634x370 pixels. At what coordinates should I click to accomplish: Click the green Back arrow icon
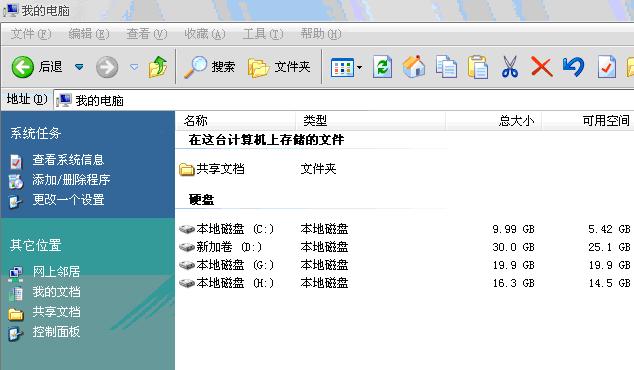23,67
